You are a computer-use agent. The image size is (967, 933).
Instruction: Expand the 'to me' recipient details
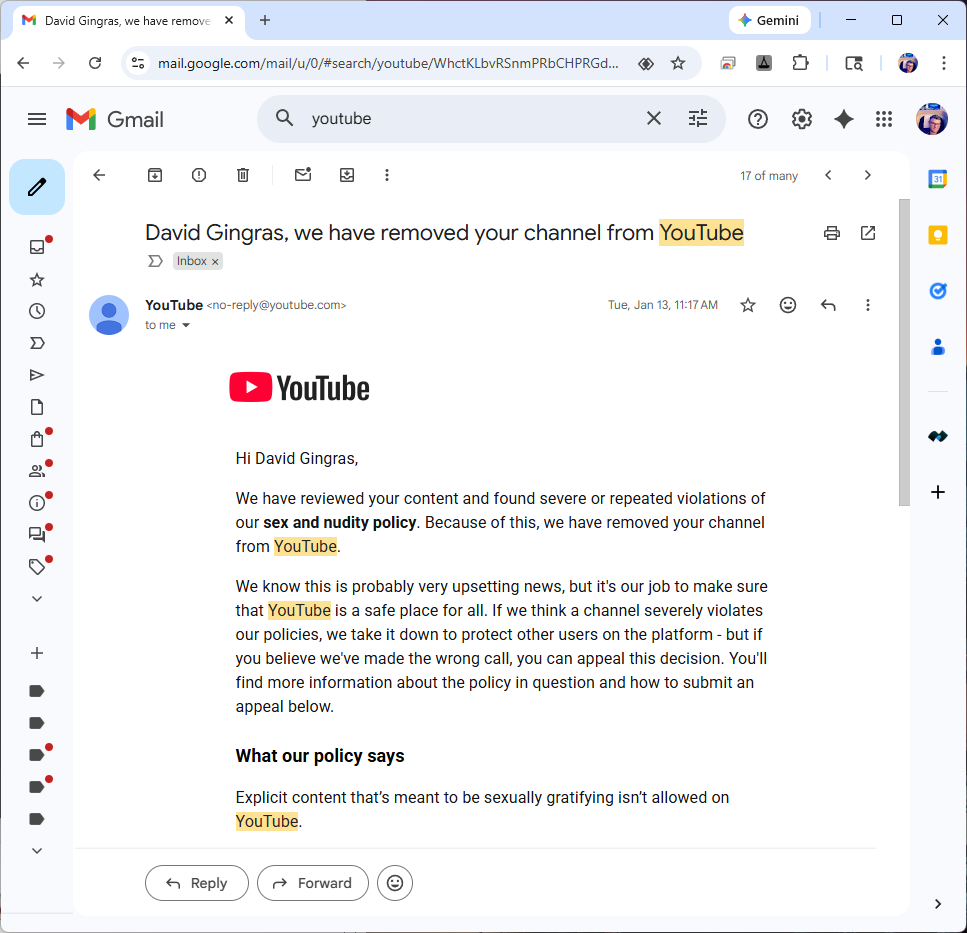coord(186,325)
